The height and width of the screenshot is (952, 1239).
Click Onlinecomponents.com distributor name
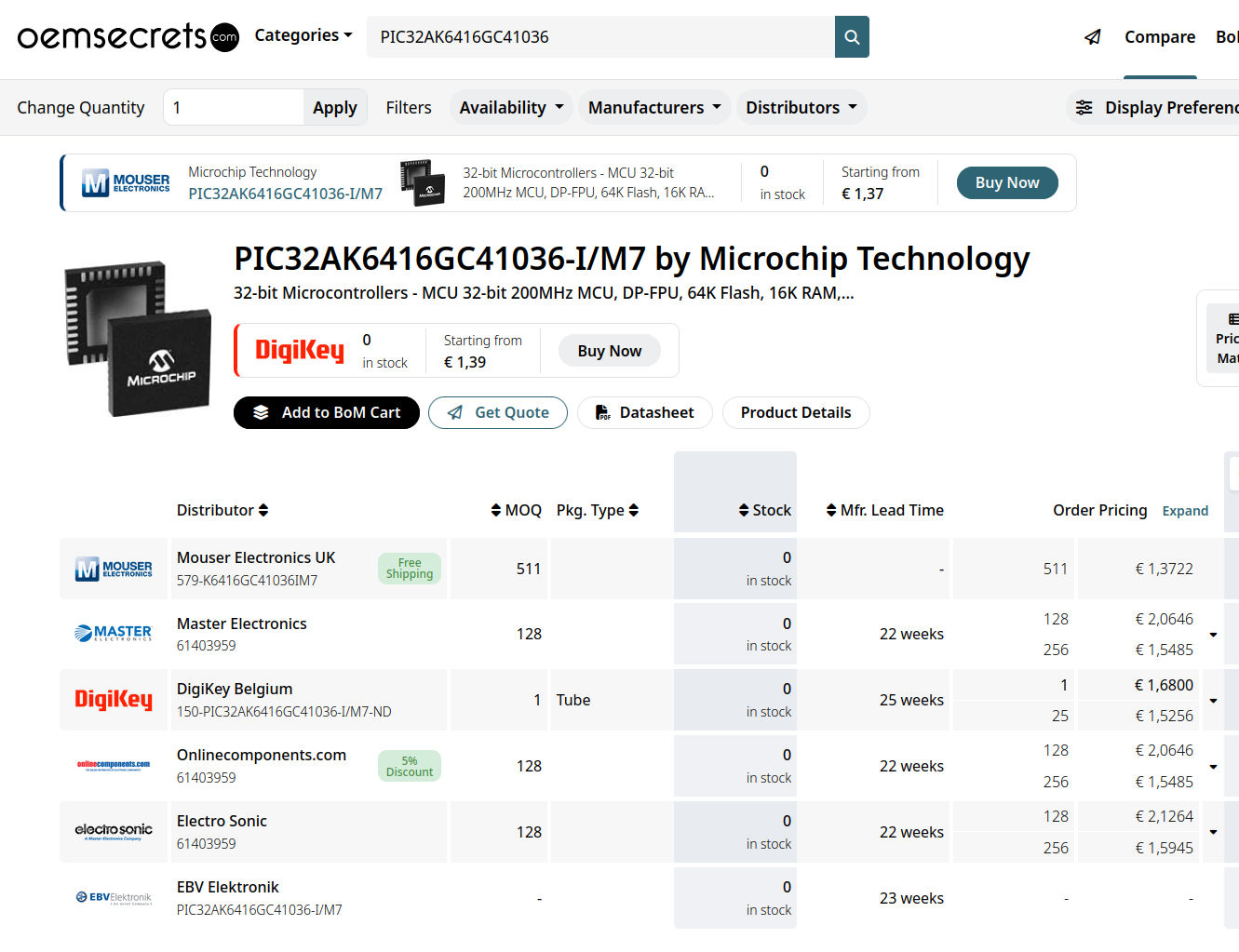[262, 755]
